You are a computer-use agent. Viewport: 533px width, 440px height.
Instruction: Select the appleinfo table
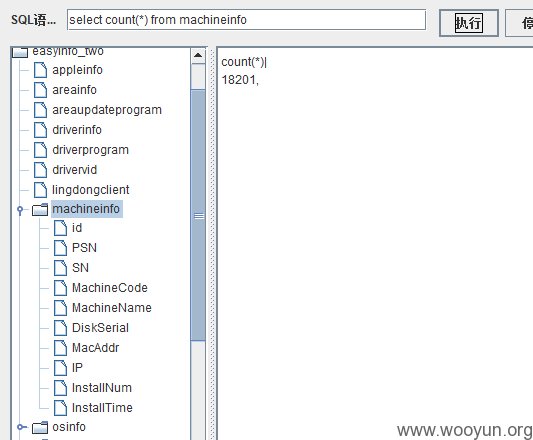pos(78,70)
